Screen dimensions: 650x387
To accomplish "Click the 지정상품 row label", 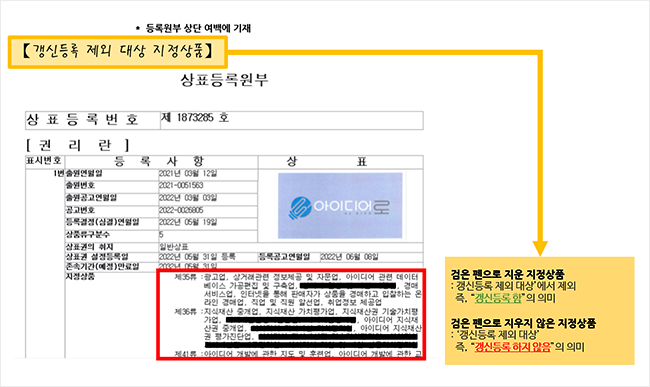I will coord(80,276).
